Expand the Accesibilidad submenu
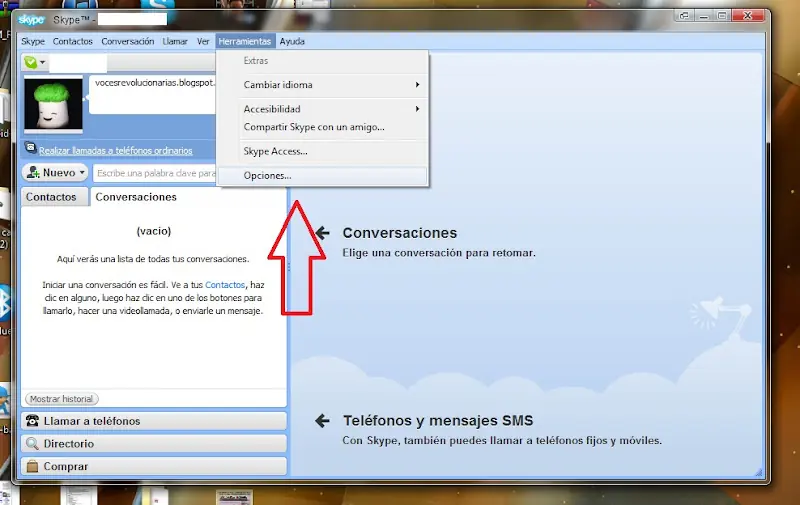800x505 pixels. point(322,109)
